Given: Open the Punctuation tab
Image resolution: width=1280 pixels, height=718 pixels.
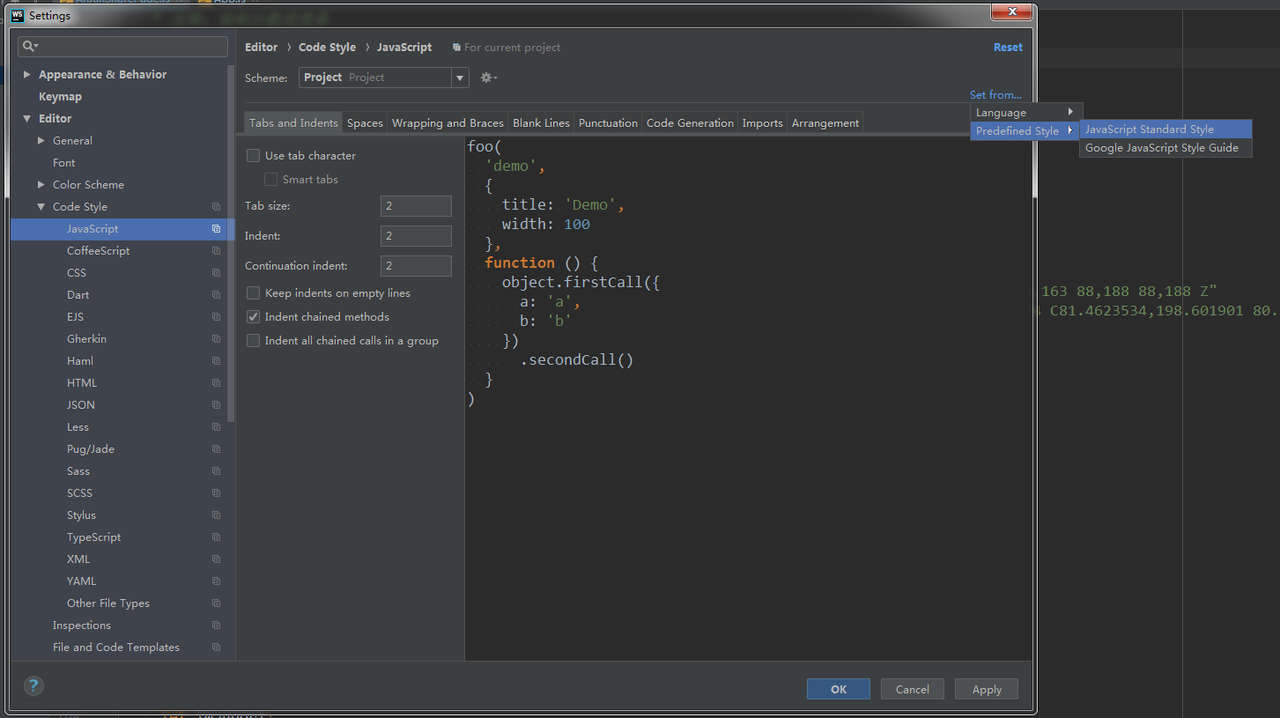Looking at the screenshot, I should pos(608,123).
